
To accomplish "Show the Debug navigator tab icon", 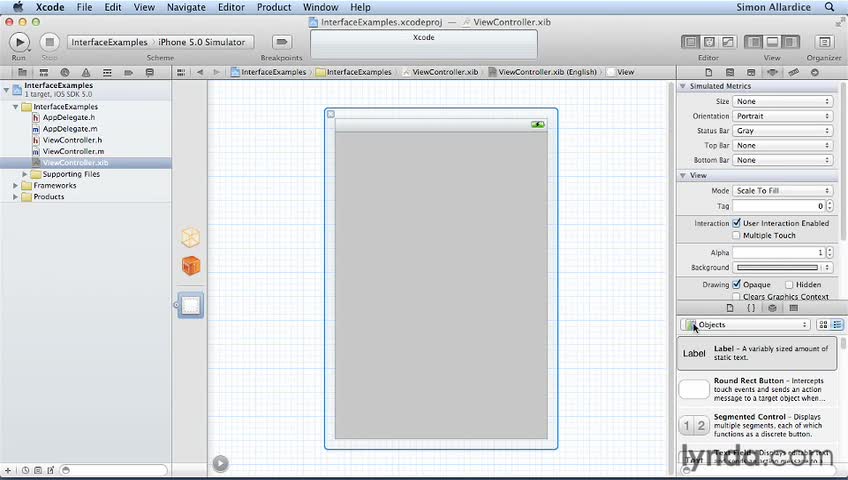I will [x=107, y=72].
